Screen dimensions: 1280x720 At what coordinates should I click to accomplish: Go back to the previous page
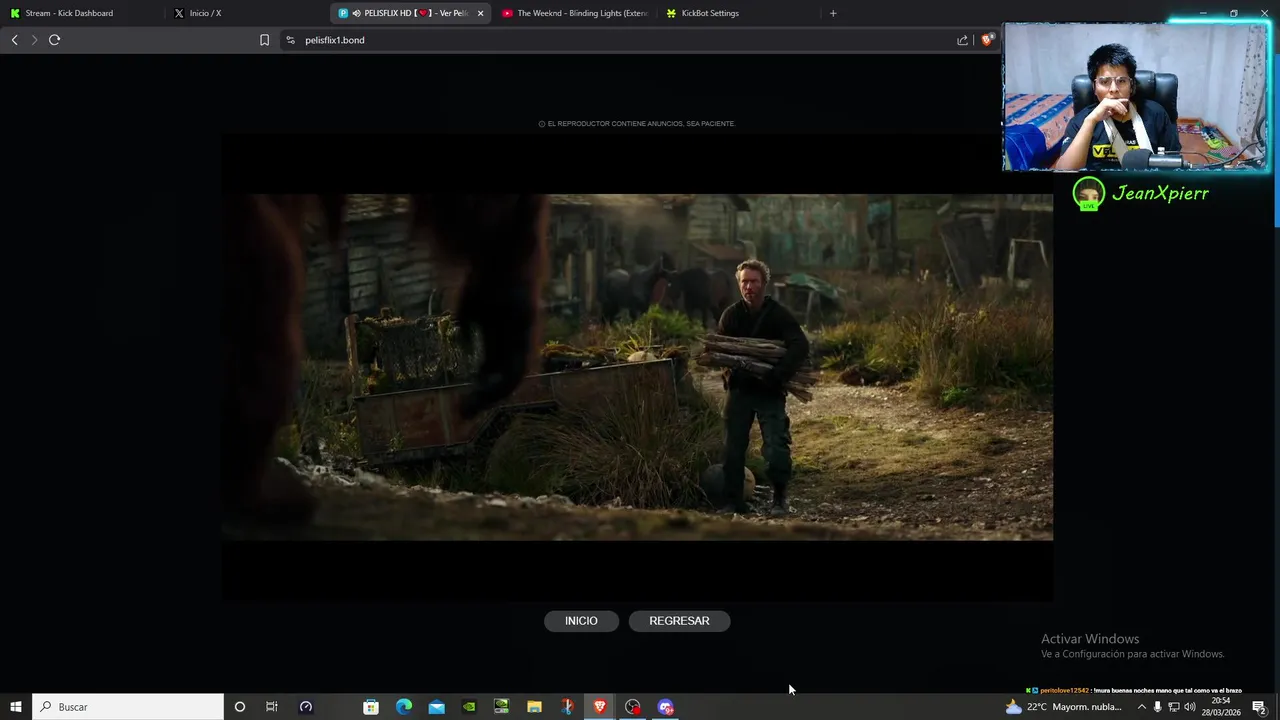pos(14,40)
